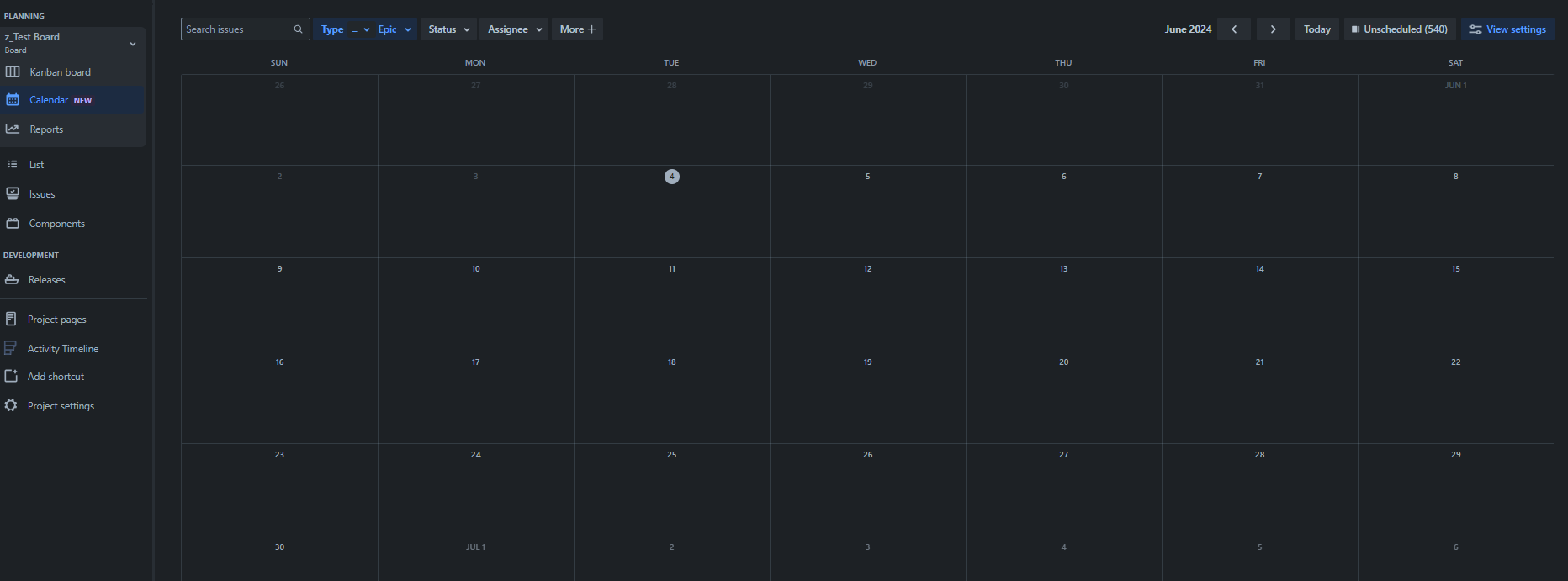
Task: Click the WED column header
Action: coord(867,63)
